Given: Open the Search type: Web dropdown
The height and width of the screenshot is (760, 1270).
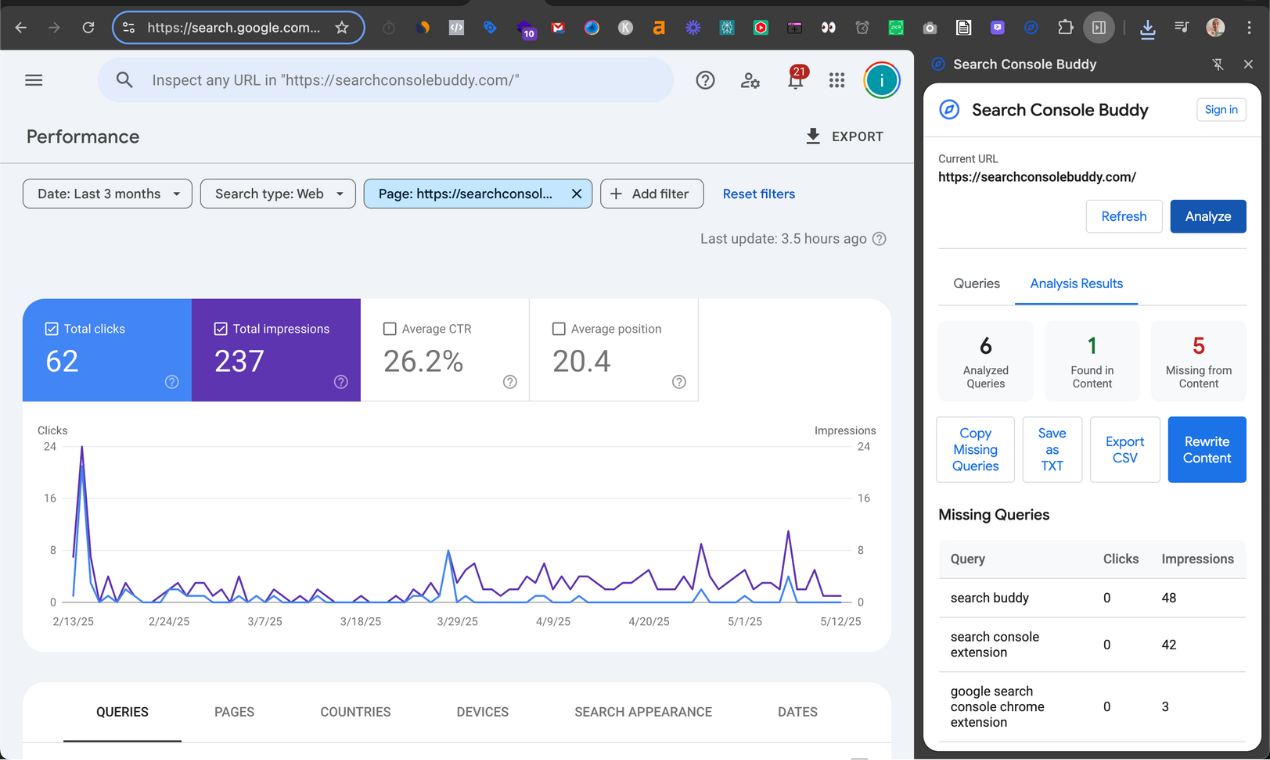Looking at the screenshot, I should [278, 194].
